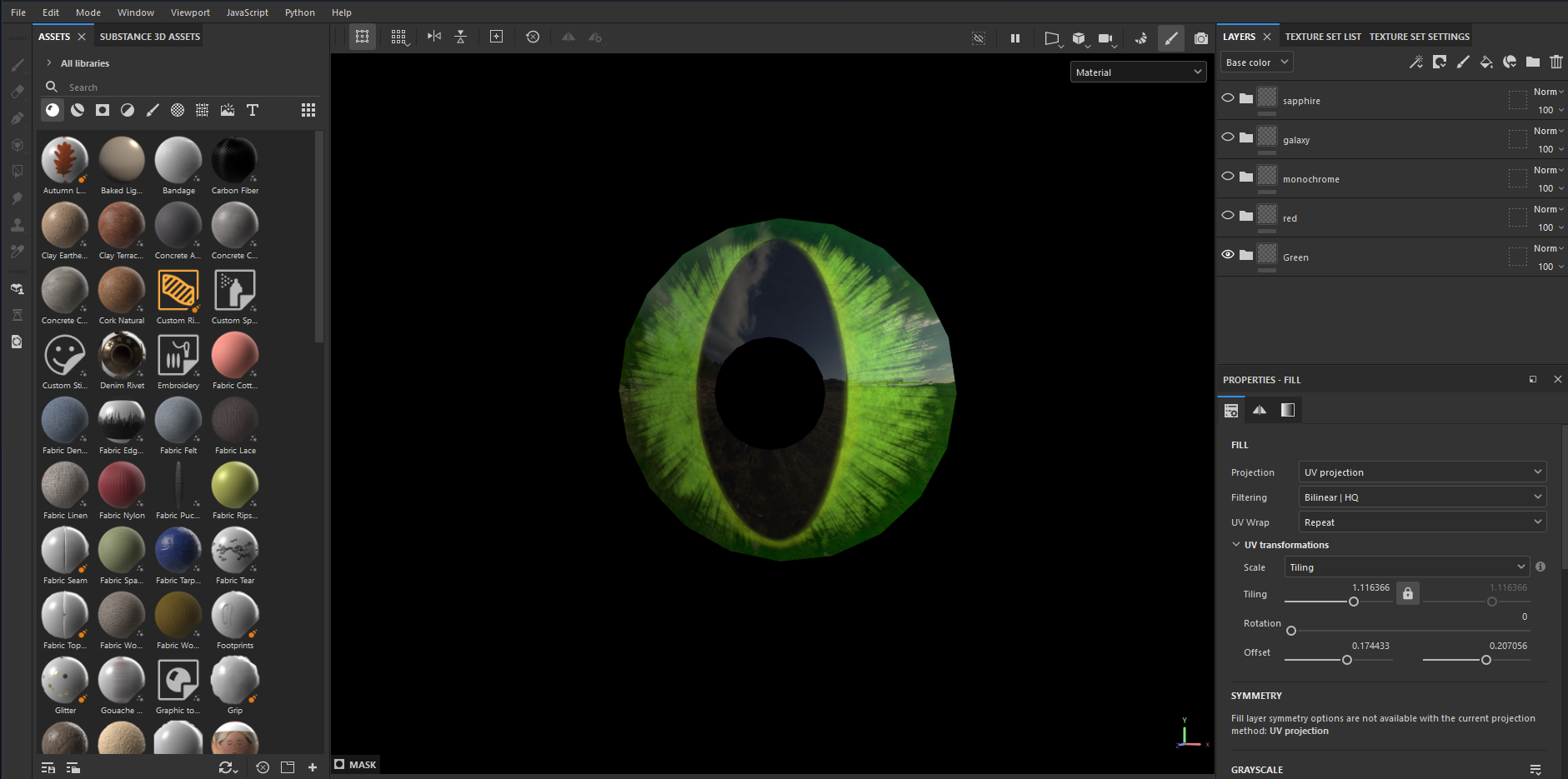
Task: Open the Python menu
Action: tap(299, 12)
